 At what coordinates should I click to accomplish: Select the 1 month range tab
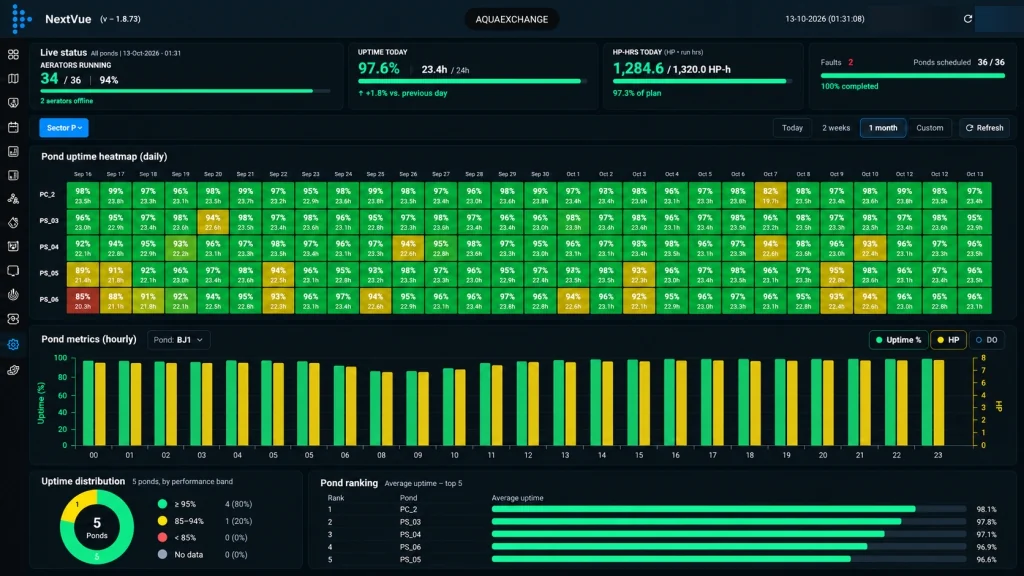click(883, 128)
